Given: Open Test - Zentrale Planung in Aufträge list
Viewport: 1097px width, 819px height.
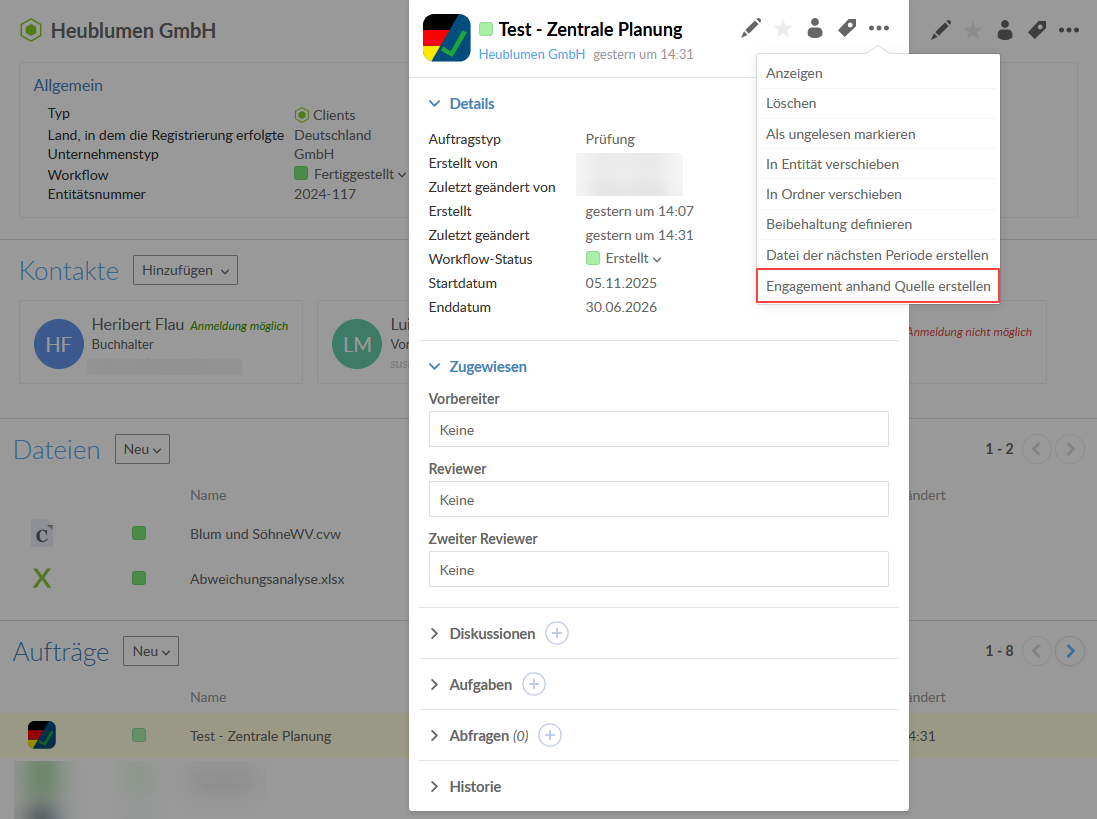Looking at the screenshot, I should tap(260, 736).
